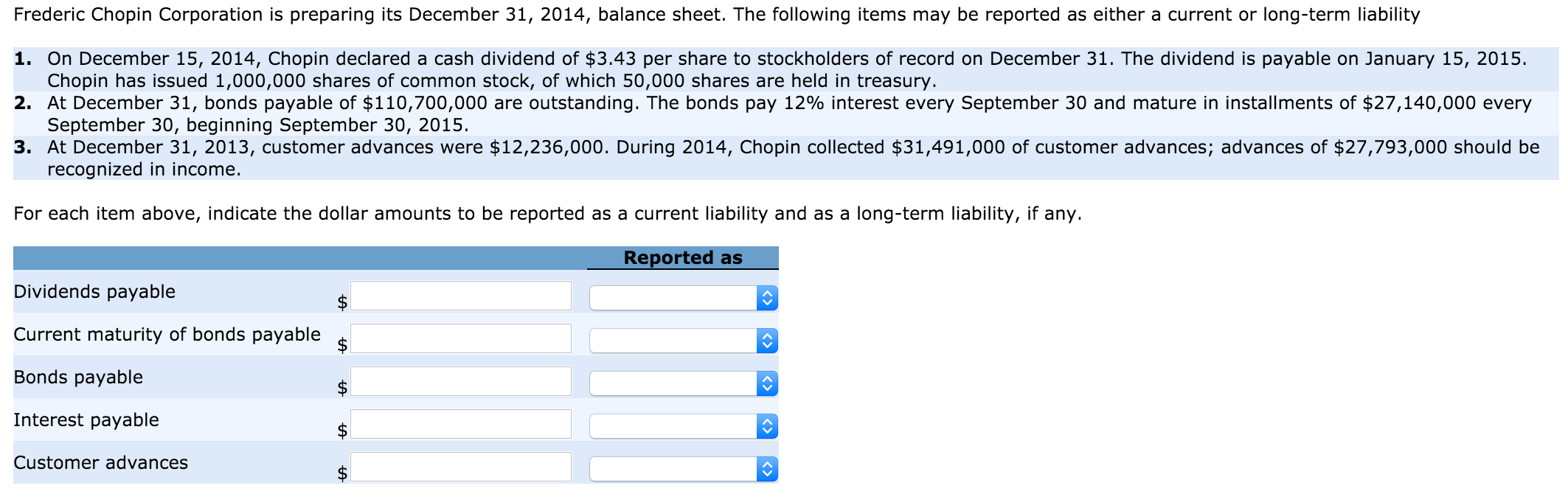The height and width of the screenshot is (494, 1568).
Task: Click the Bonds payable amount input
Action: tap(461, 381)
